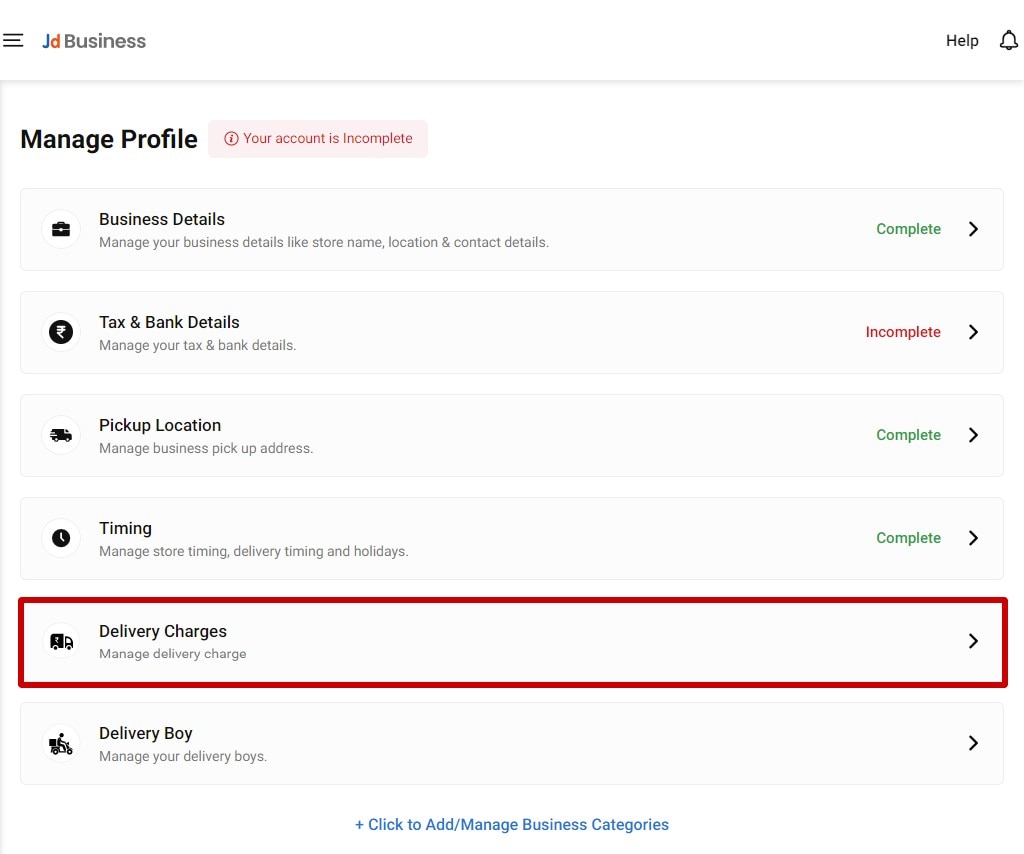The image size is (1024, 854).
Task: Click the Jd Business logo
Action: coord(93,41)
